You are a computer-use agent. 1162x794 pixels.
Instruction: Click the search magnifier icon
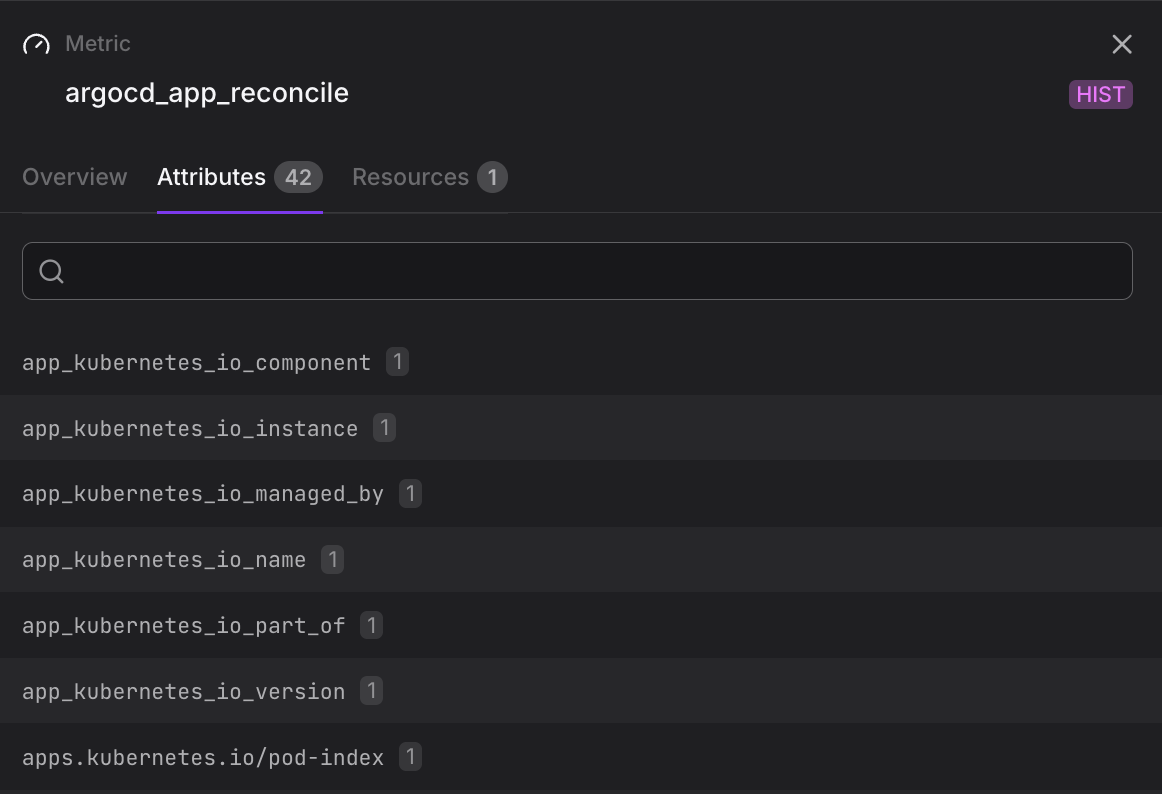(x=51, y=270)
